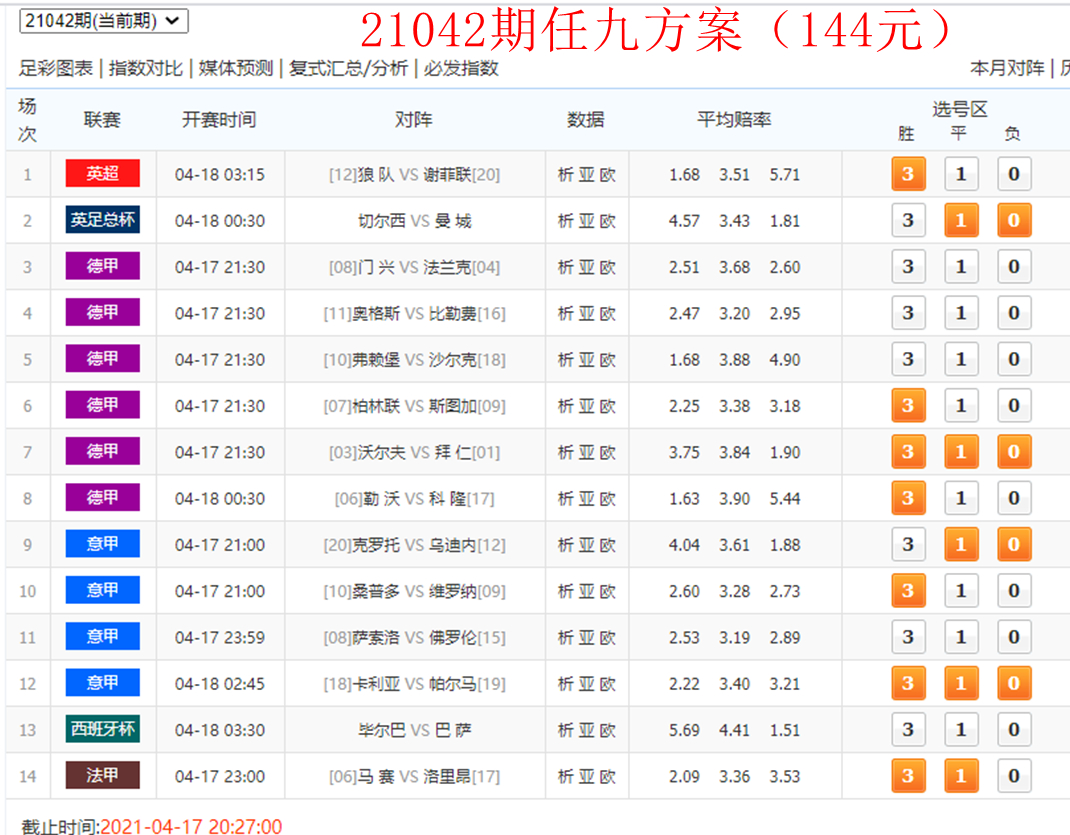Click the 英超 league tag in row 1
Image resolution: width=1070 pixels, height=835 pixels.
tap(102, 173)
